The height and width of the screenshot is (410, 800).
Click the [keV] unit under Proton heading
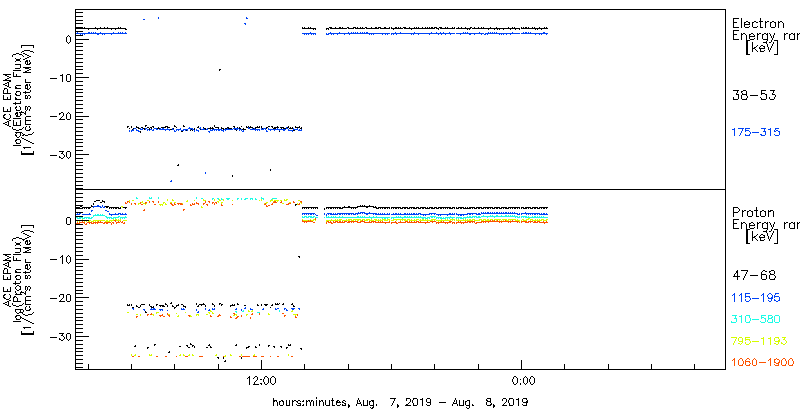[762, 238]
